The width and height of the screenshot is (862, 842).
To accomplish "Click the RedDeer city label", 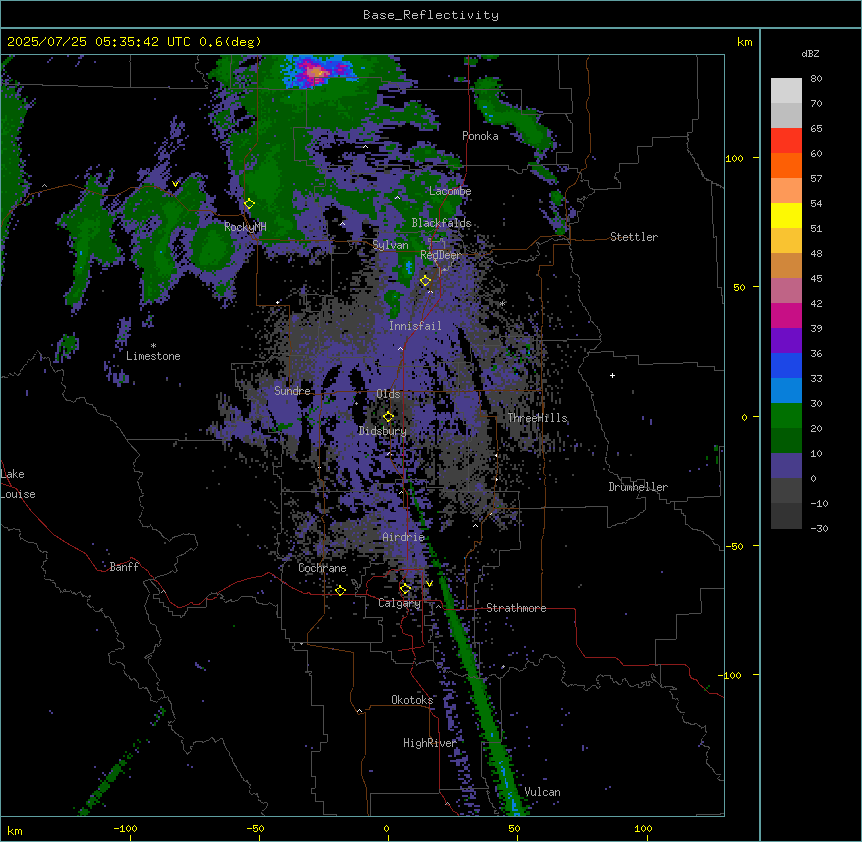I will pos(440,255).
